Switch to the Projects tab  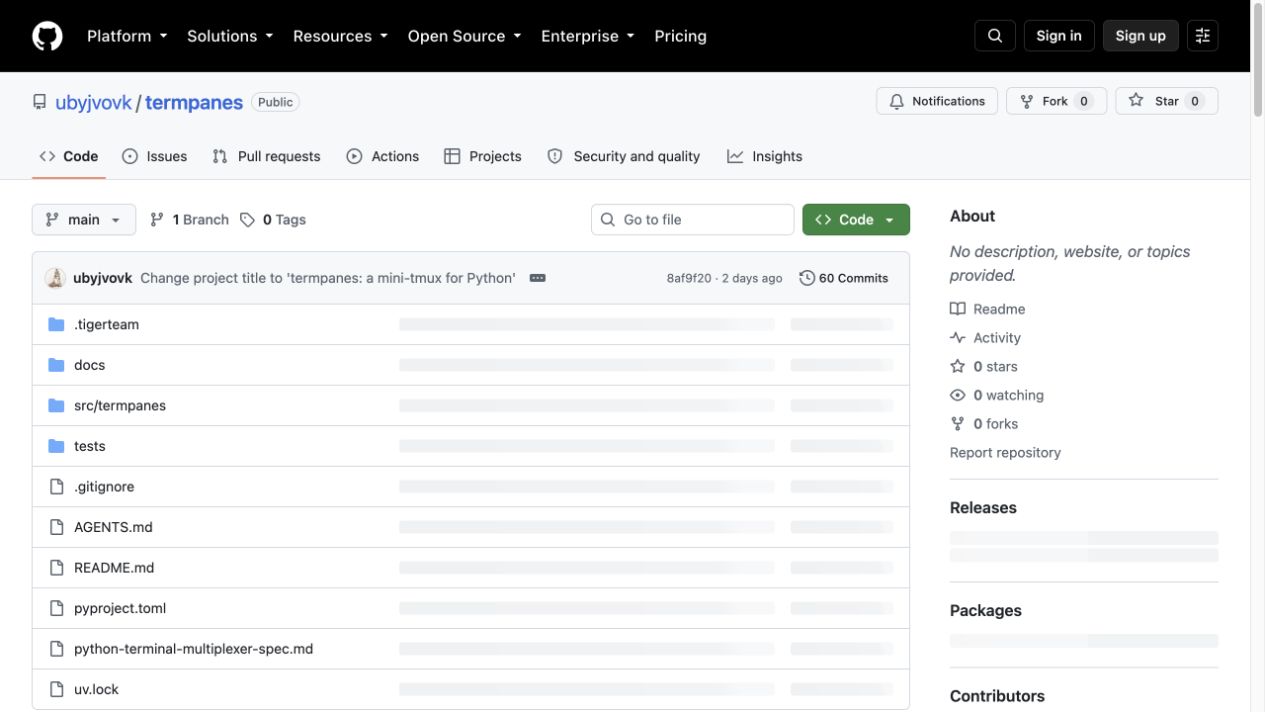pos(483,156)
